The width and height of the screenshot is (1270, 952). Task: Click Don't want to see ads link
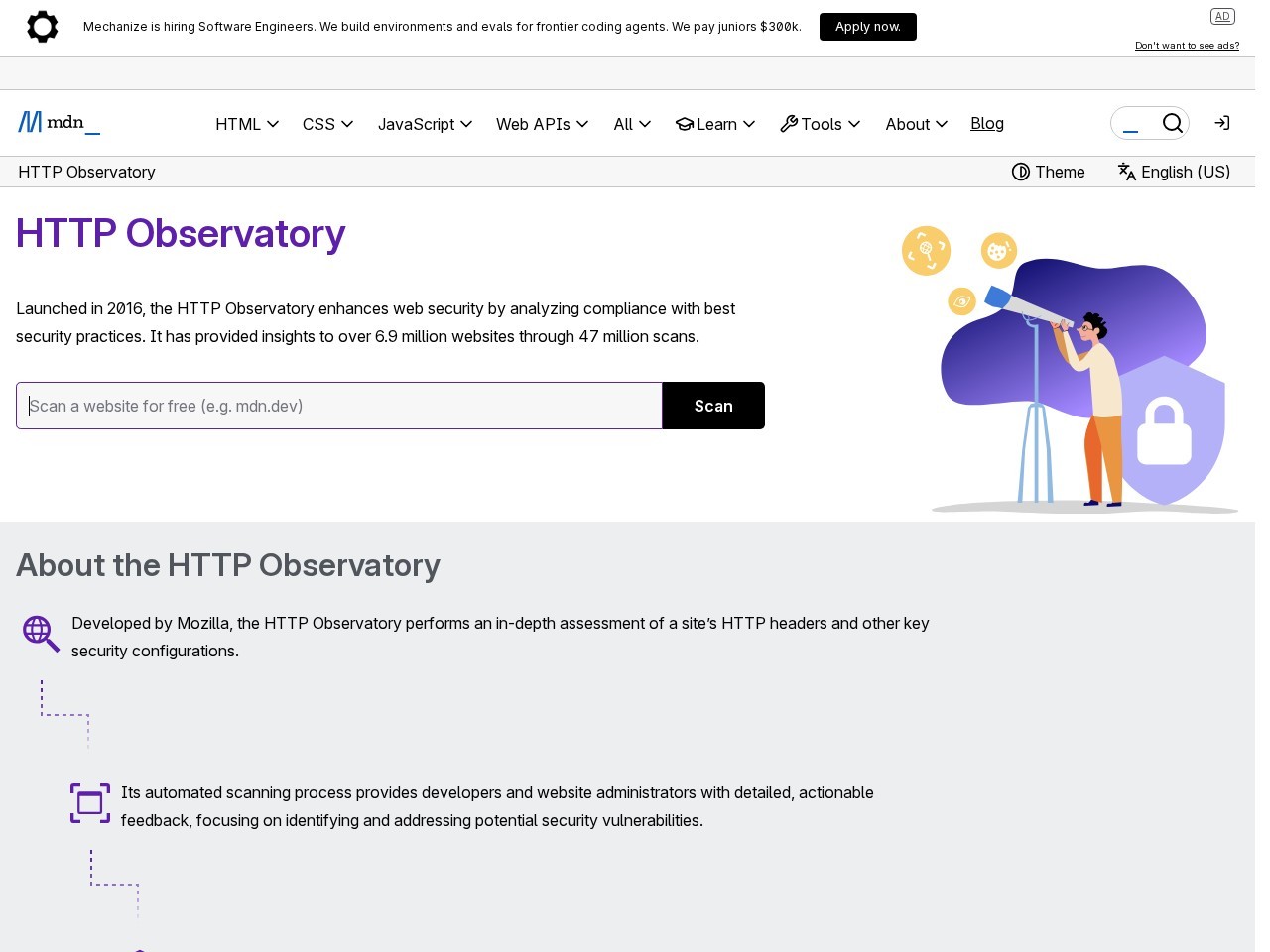click(x=1187, y=46)
